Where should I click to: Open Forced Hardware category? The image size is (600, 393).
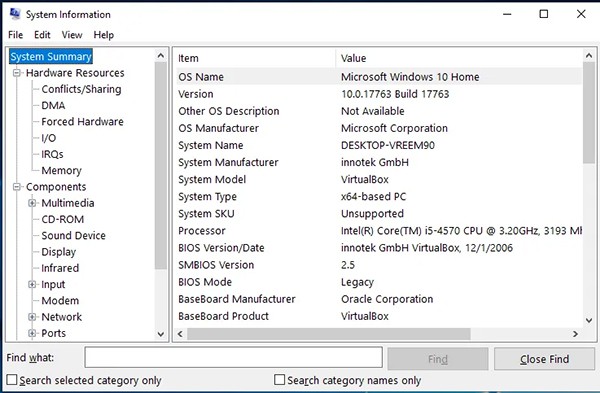point(82,122)
